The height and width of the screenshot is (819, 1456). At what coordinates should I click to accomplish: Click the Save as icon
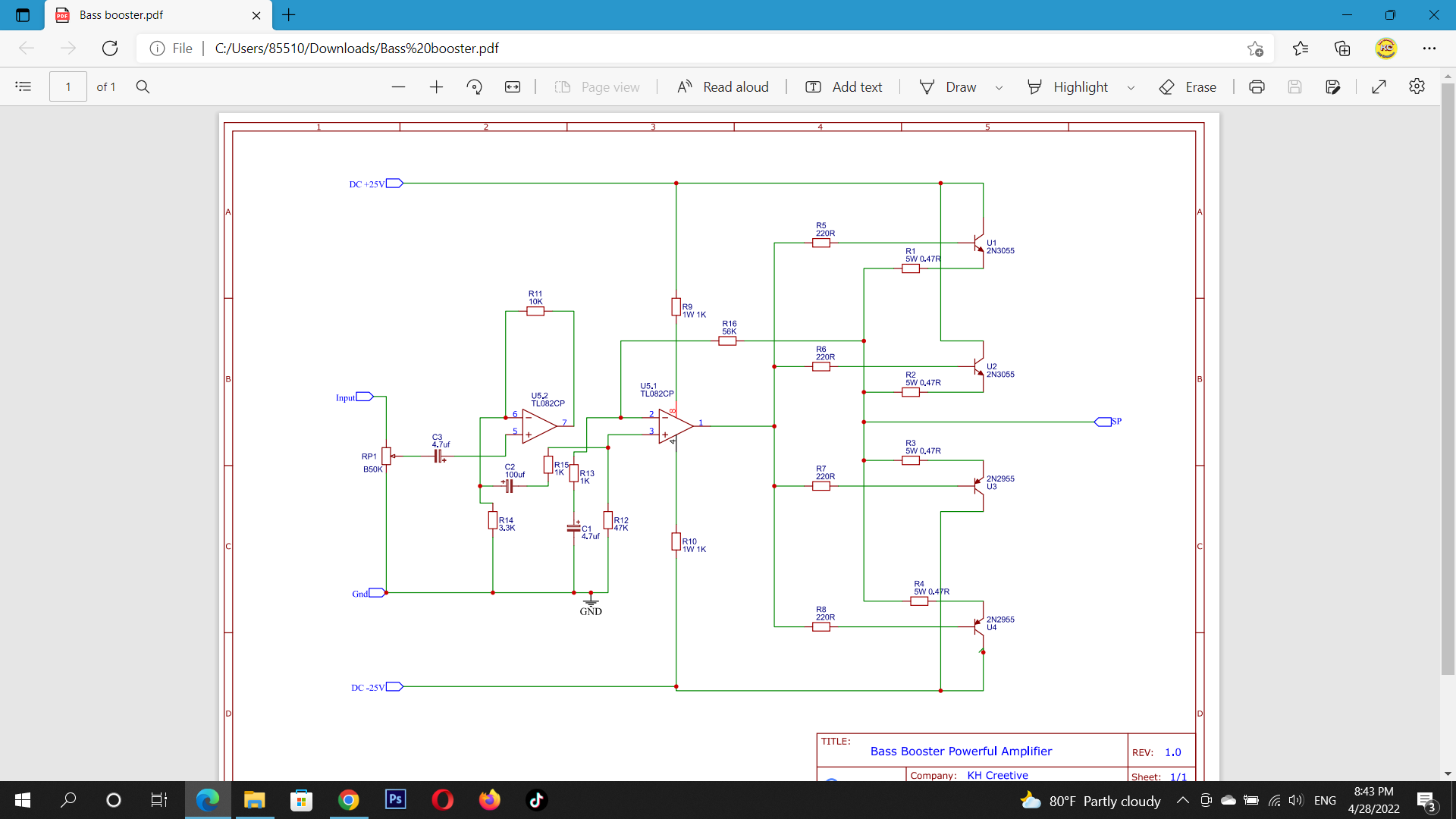coord(1333,86)
